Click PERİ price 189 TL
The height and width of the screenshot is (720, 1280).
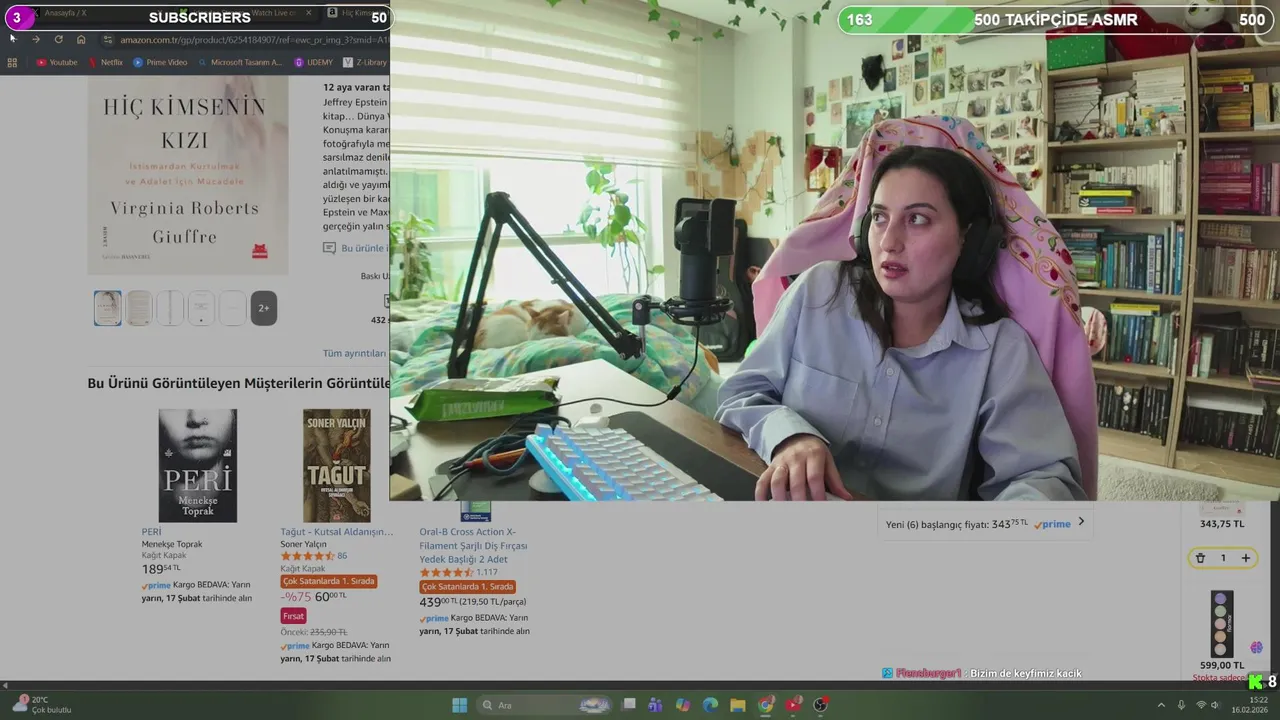(x=161, y=569)
